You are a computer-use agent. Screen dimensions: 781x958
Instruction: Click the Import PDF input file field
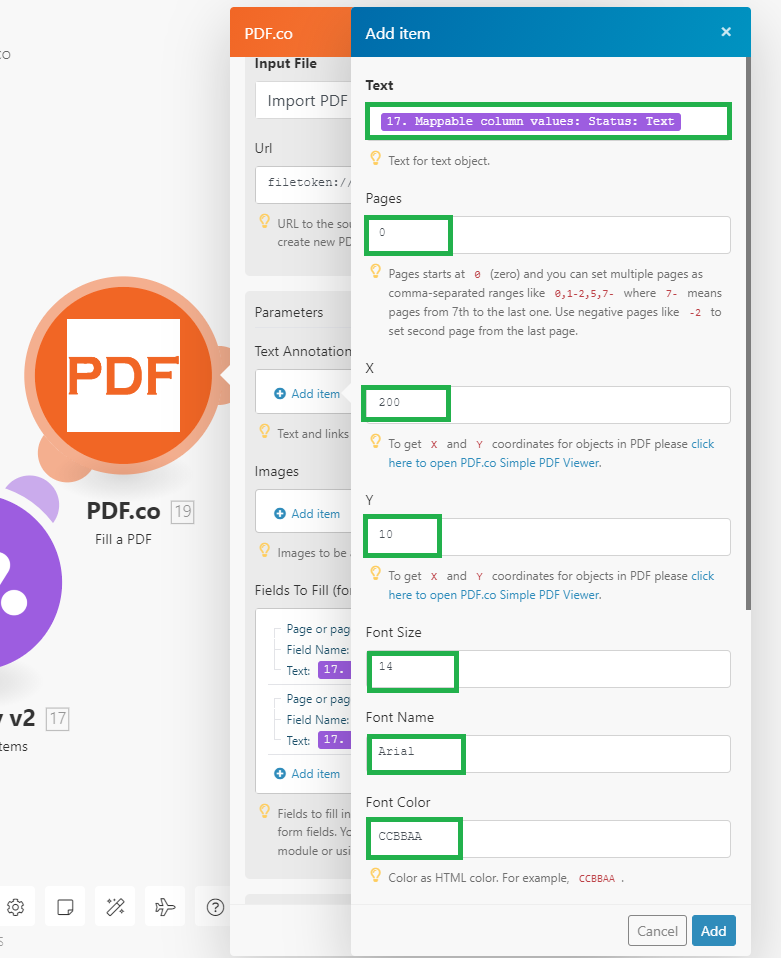303,100
